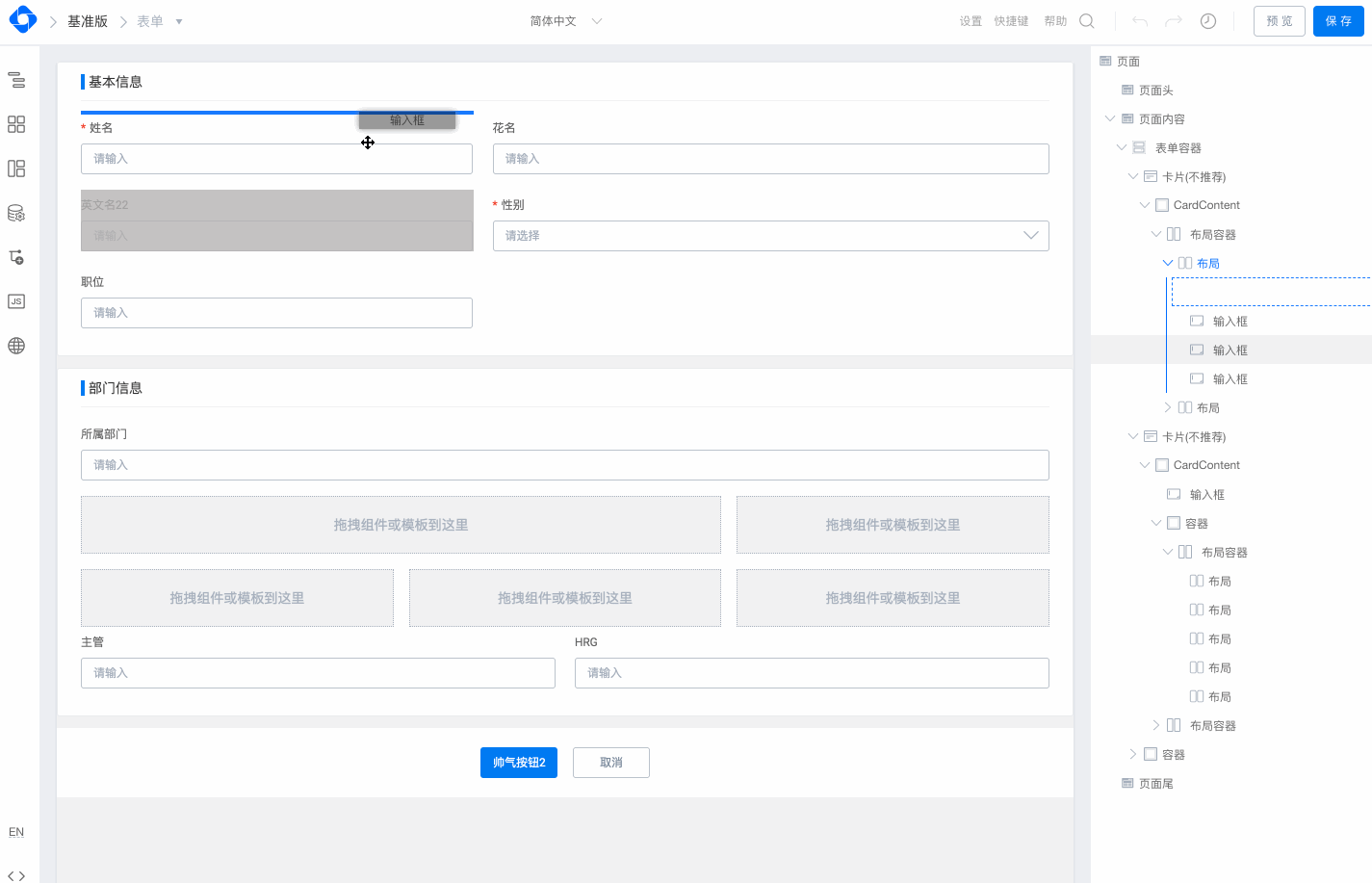1372x883 pixels.
Task: Open the 设置 menu item
Action: click(971, 21)
